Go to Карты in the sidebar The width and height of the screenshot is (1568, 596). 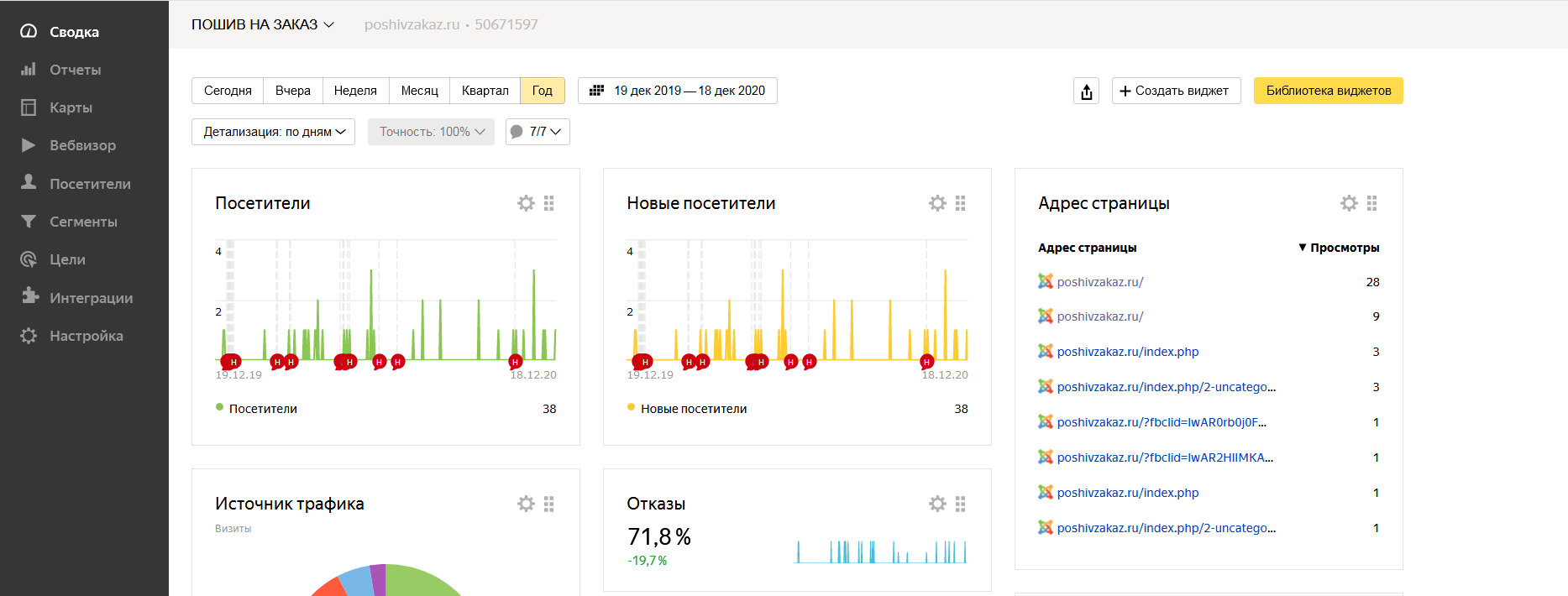click(x=71, y=107)
